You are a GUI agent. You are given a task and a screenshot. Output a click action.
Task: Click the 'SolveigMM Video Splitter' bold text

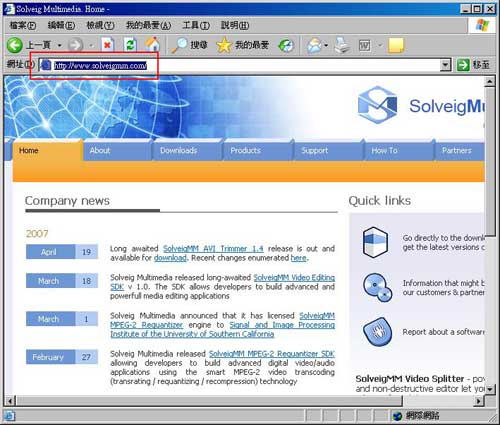pos(410,379)
